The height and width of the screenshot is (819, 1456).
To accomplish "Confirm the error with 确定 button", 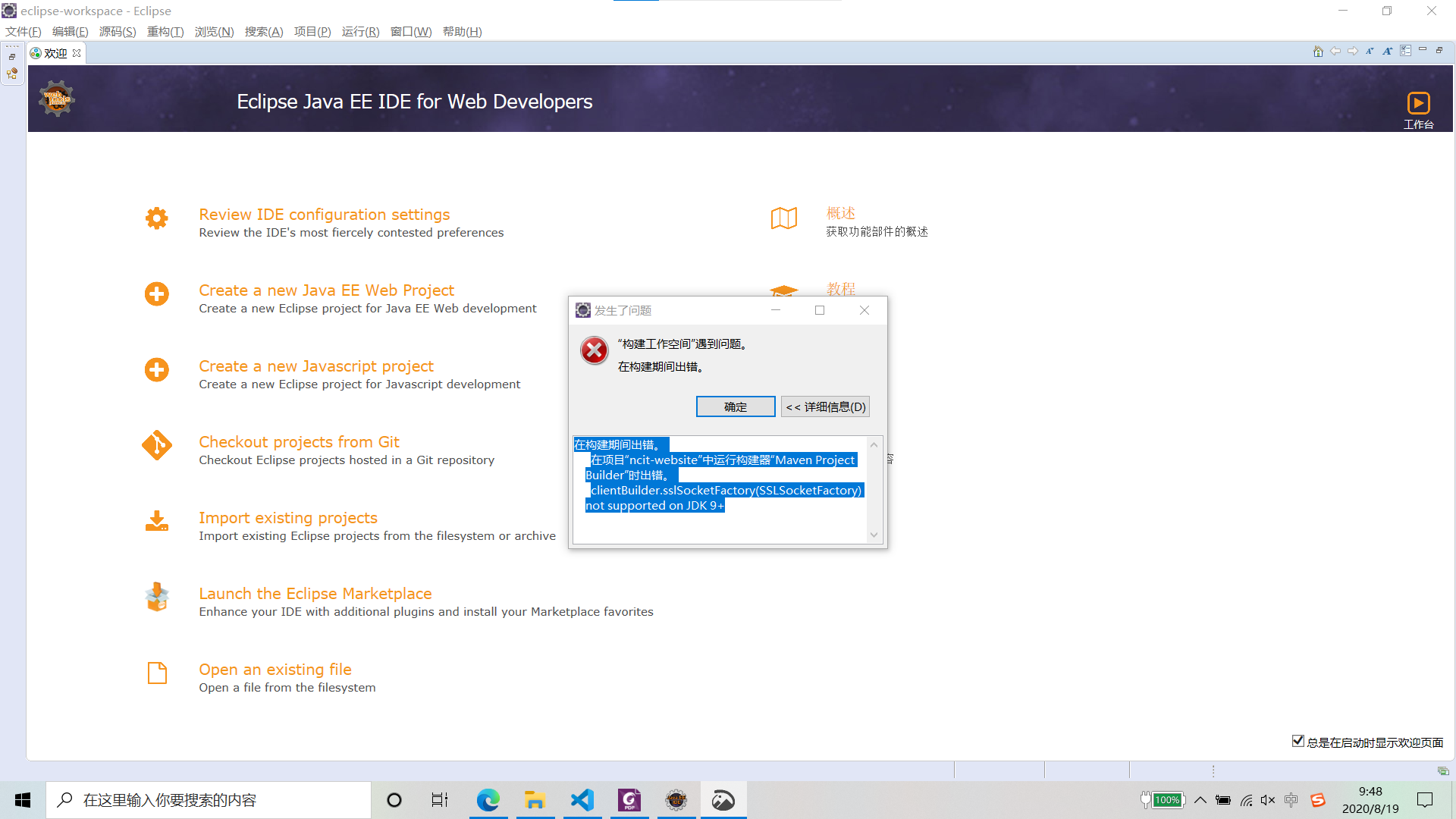I will tap(736, 407).
